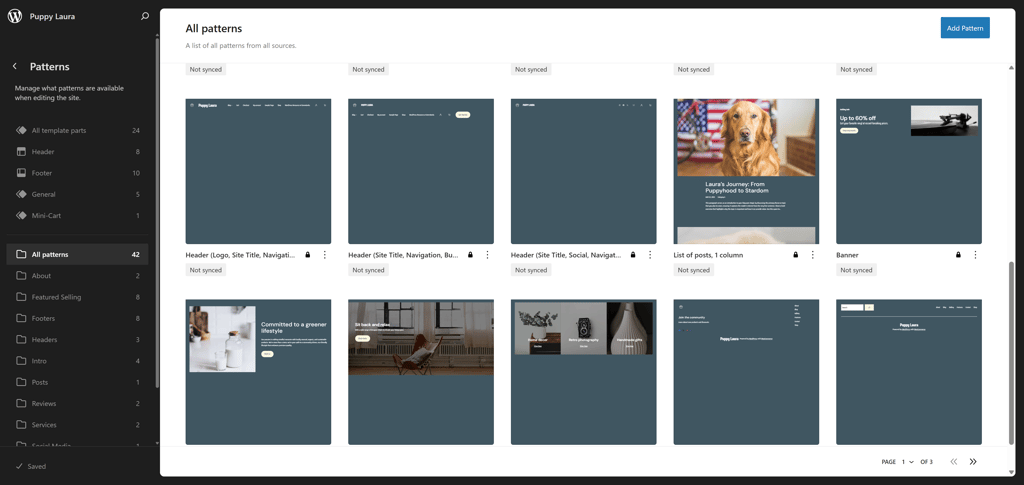Click the Featured Selling folder icon
Image resolution: width=1024 pixels, height=485 pixels.
(x=21, y=297)
